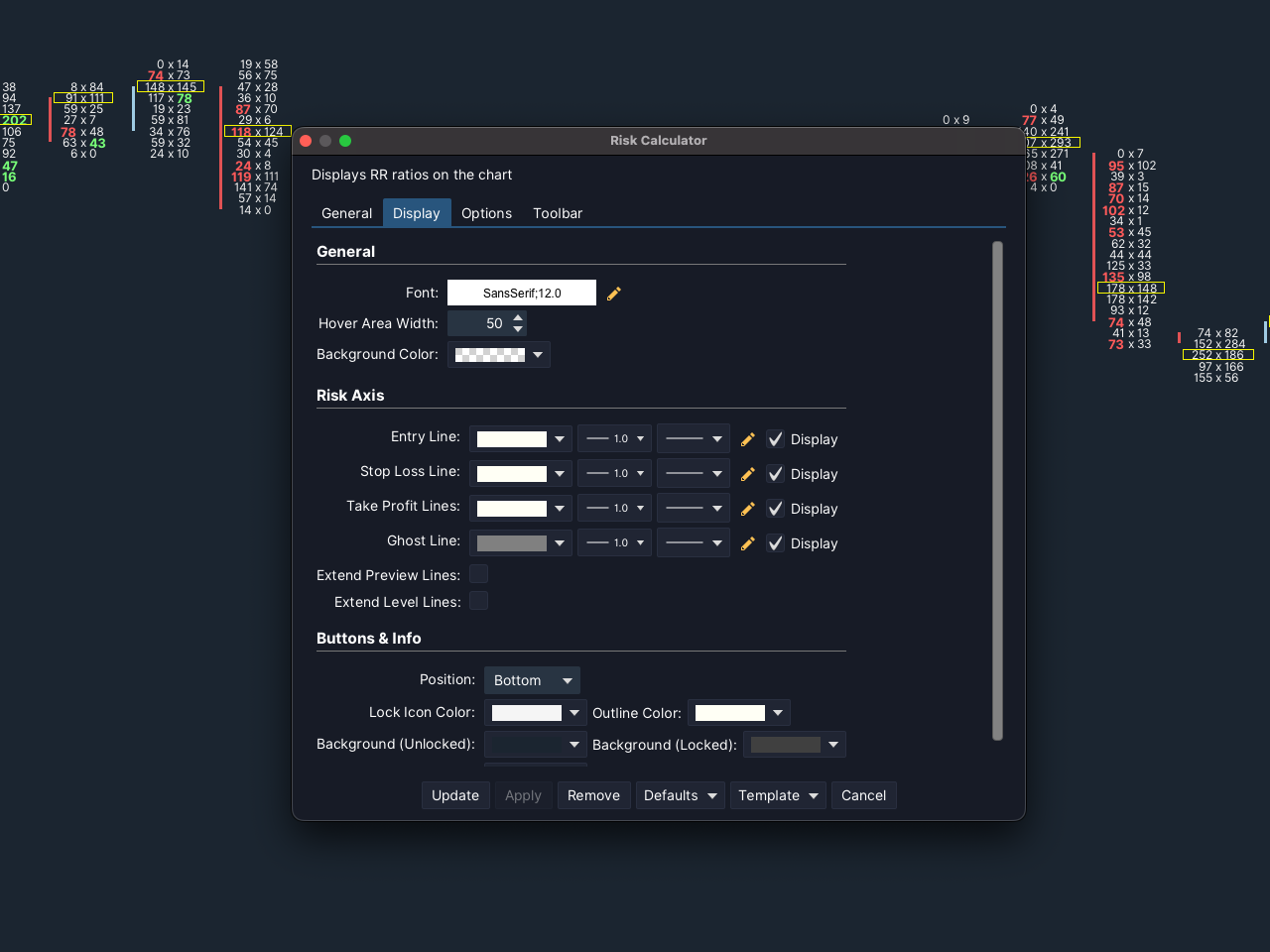
Task: Enable Extend Level Lines checkbox
Action: coord(478,601)
